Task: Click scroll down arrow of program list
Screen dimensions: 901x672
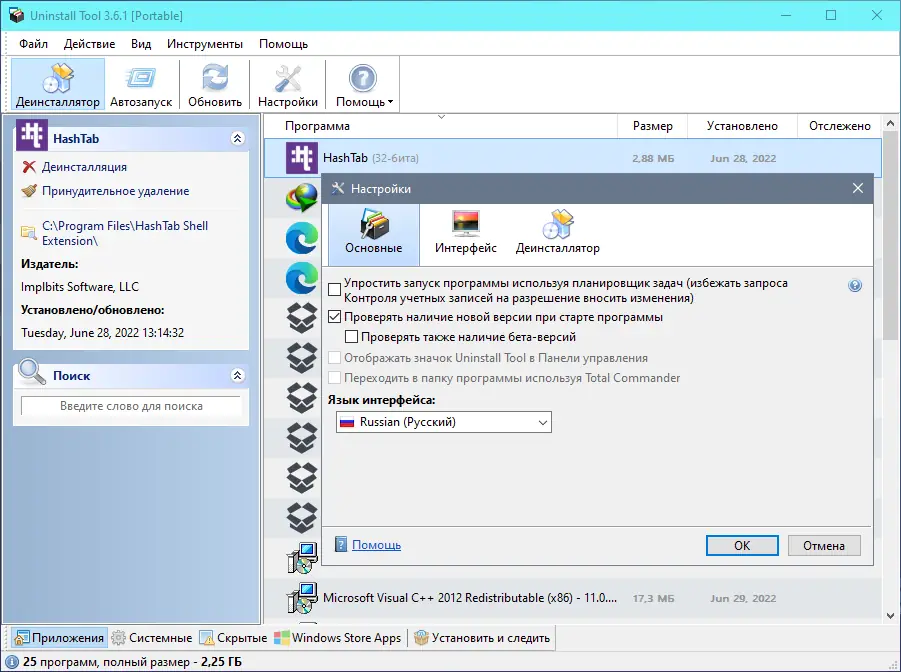Action: tap(891, 616)
